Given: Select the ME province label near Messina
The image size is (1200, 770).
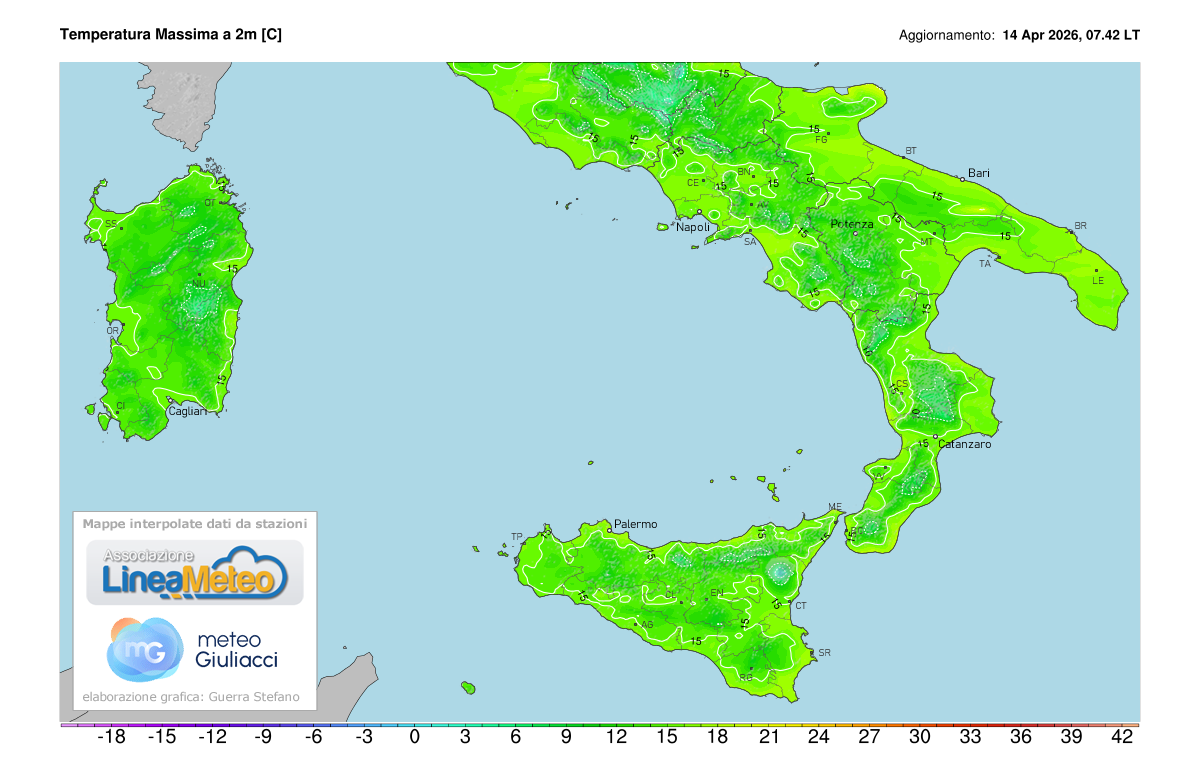Looking at the screenshot, I should coord(833,505).
